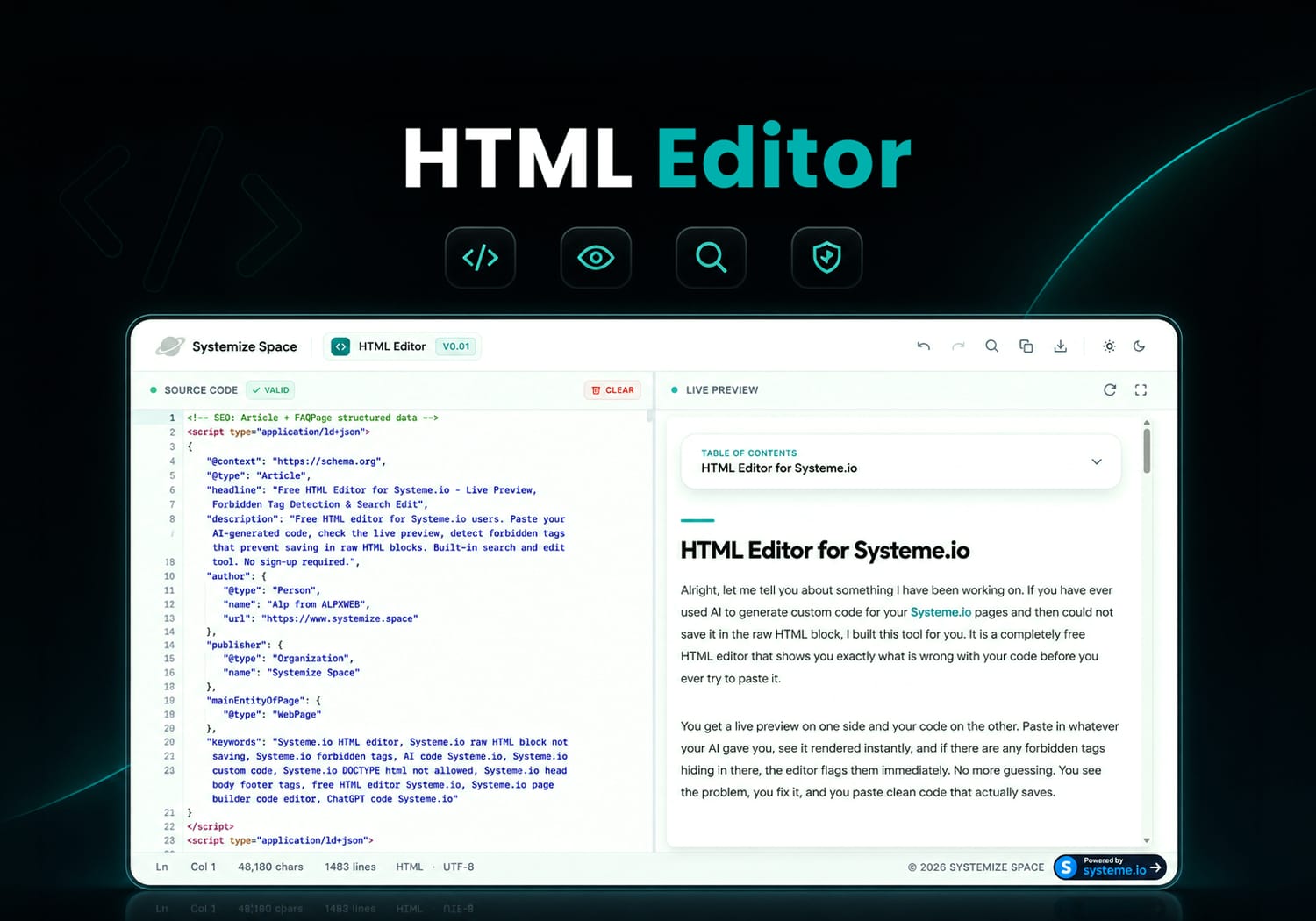Image resolution: width=1316 pixels, height=921 pixels.
Task: Click the "publisher" code line
Action: (245, 645)
